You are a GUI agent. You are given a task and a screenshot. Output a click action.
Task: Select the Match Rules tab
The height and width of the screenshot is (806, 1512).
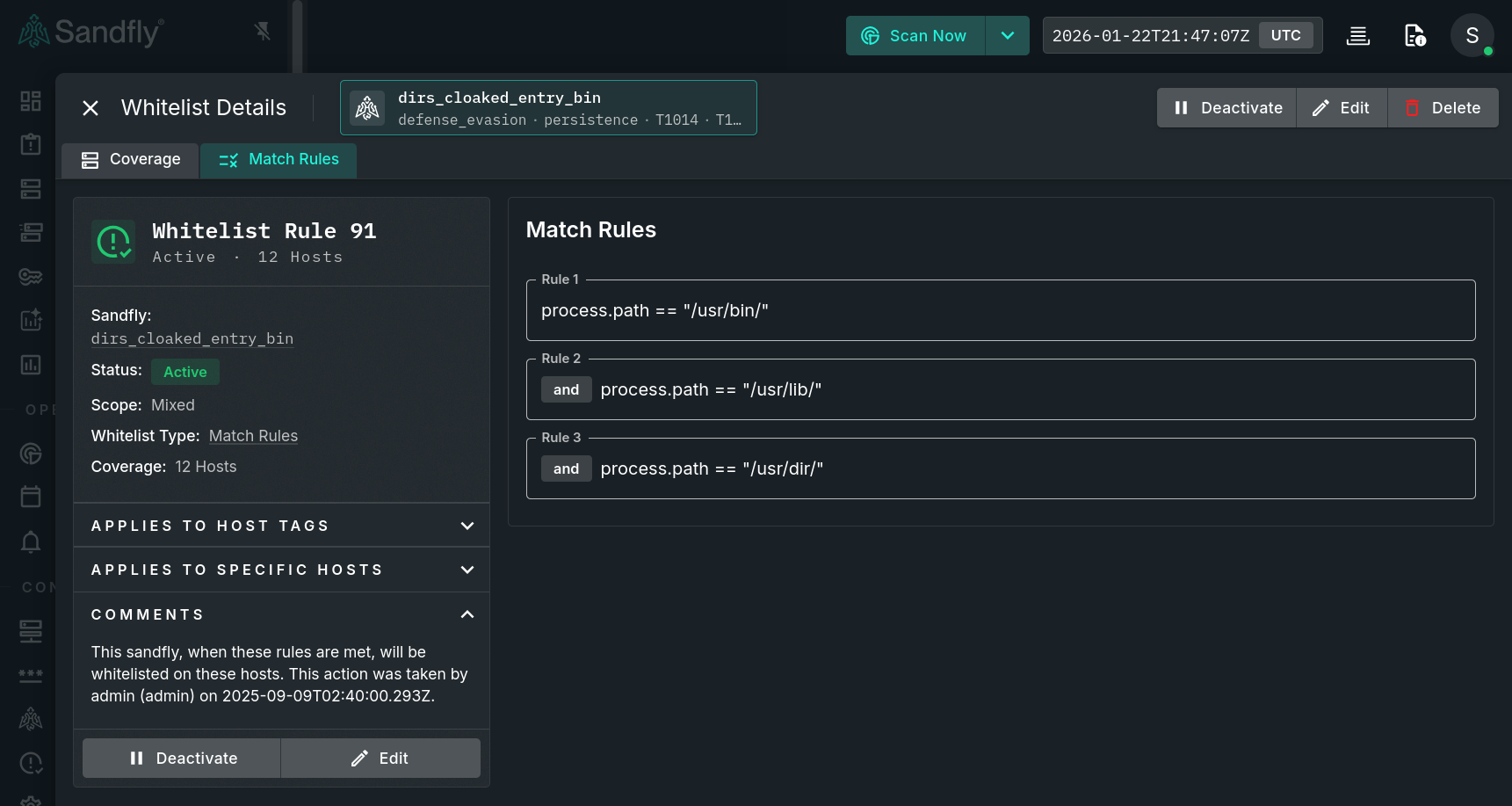[279, 160]
